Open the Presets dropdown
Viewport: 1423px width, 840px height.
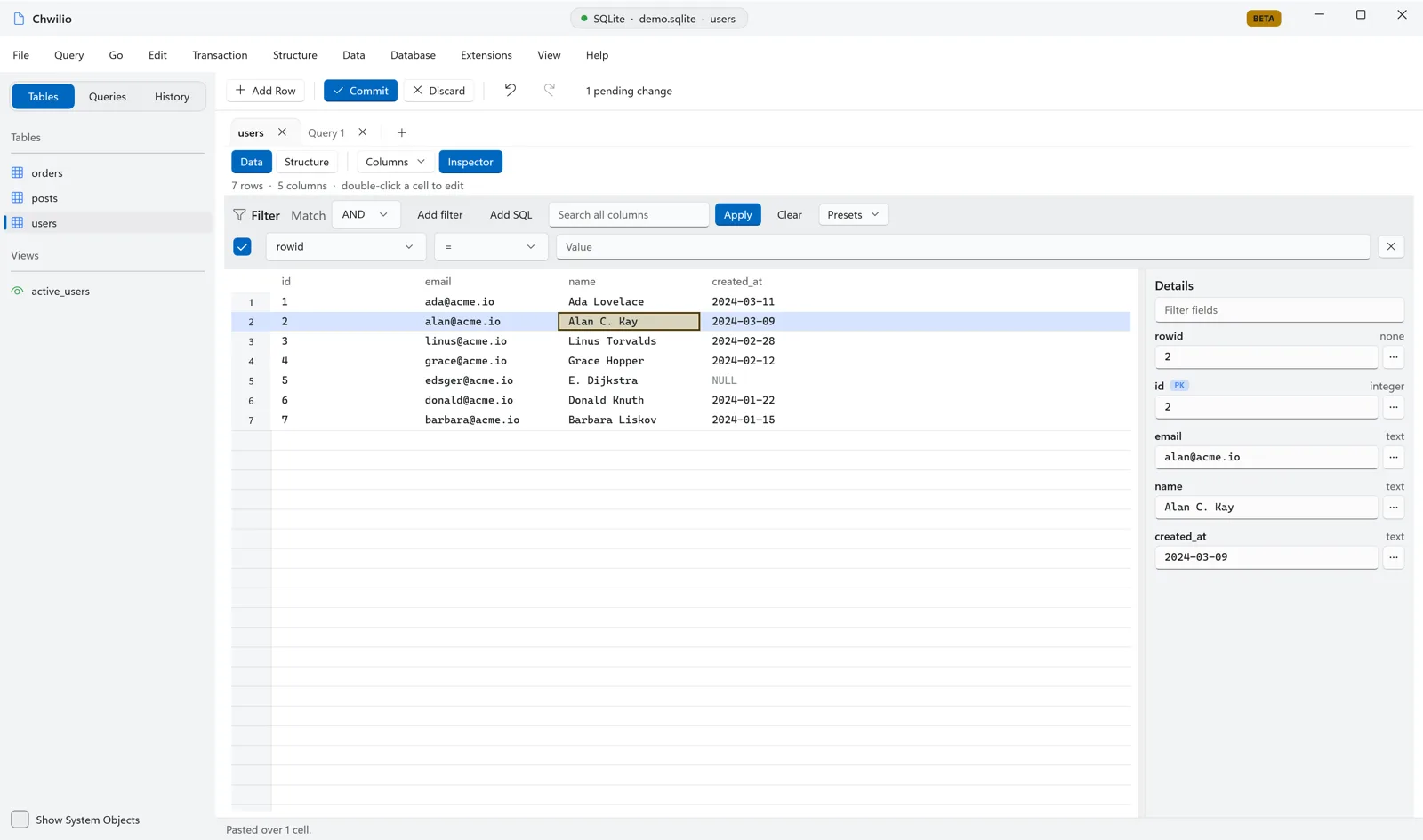click(x=853, y=214)
